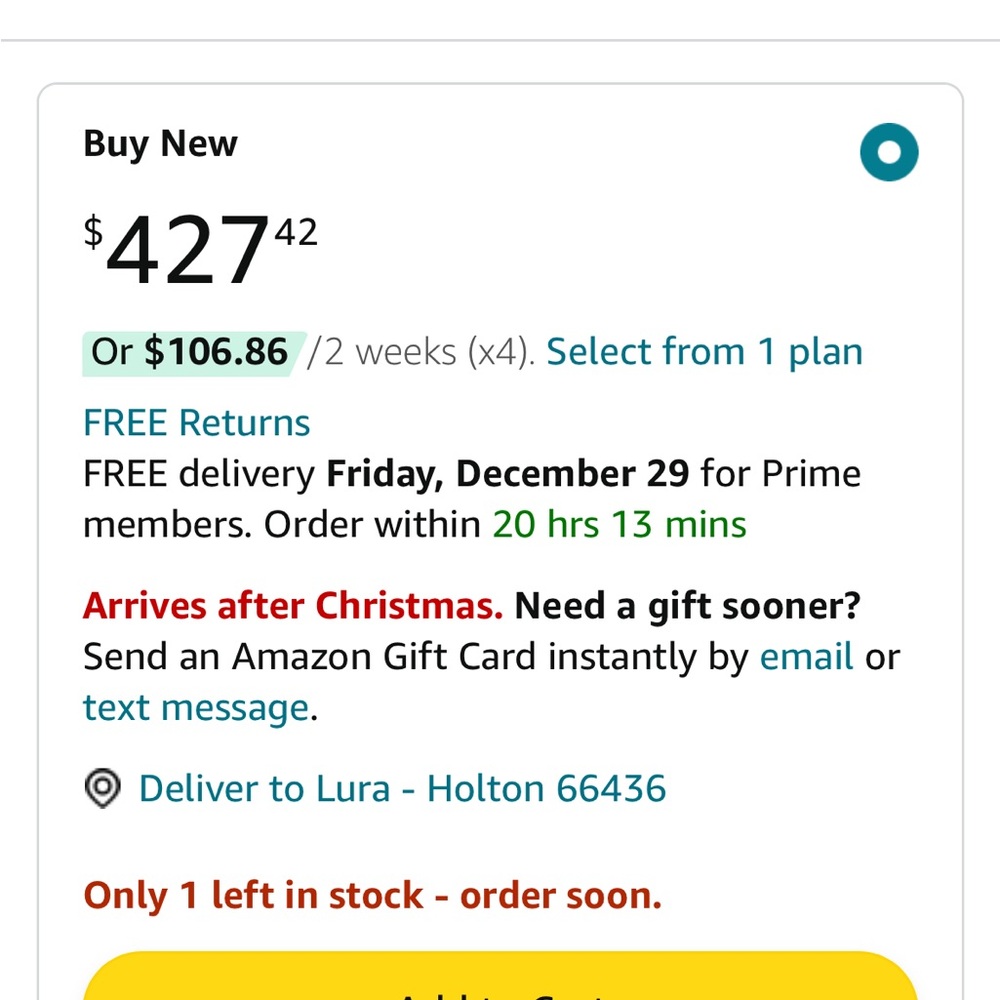This screenshot has height=1000, width=1000.
Task: Click the location pin icon
Action: pyautogui.click(x=102, y=789)
